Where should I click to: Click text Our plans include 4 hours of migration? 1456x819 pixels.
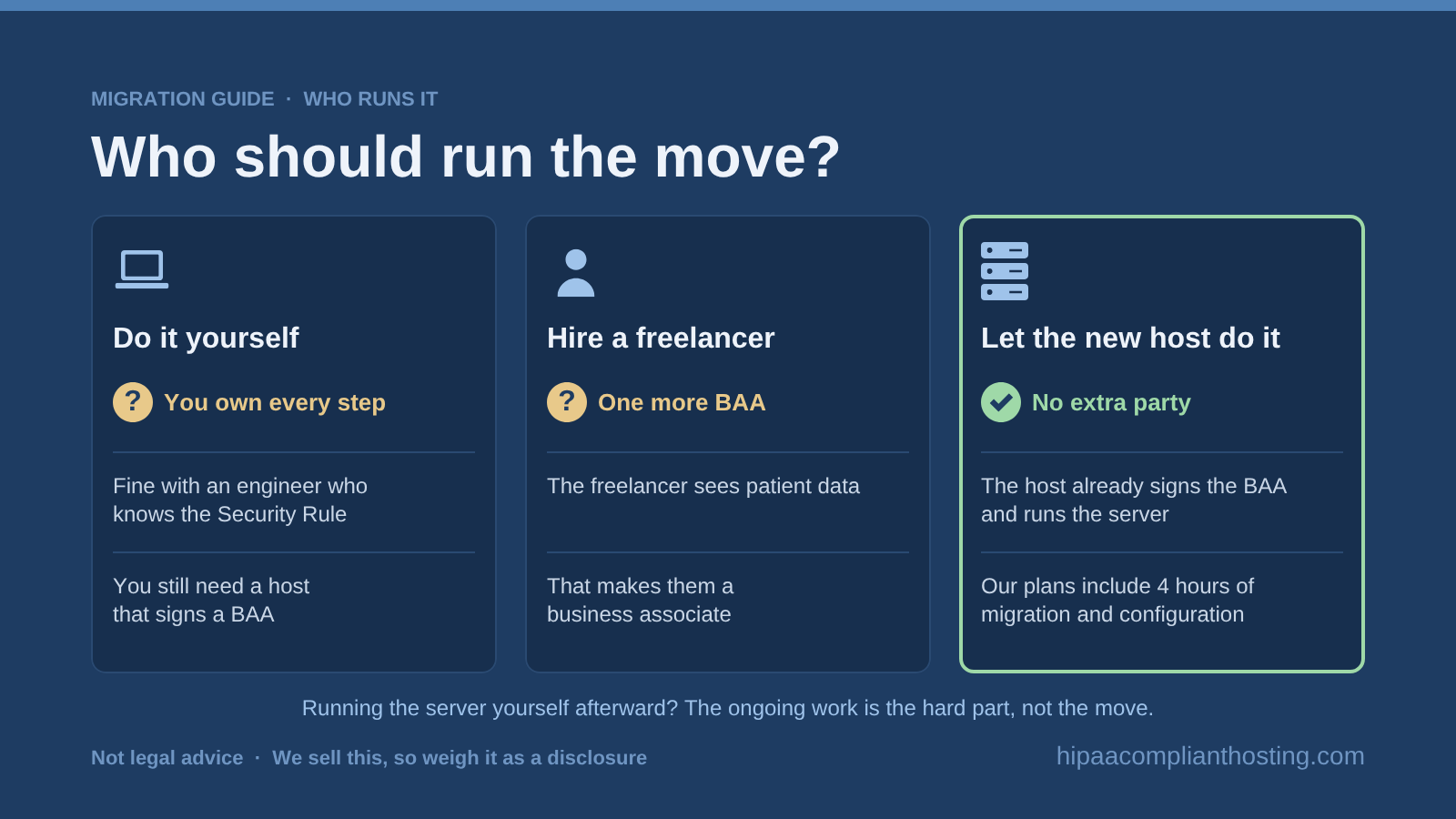tap(1117, 601)
